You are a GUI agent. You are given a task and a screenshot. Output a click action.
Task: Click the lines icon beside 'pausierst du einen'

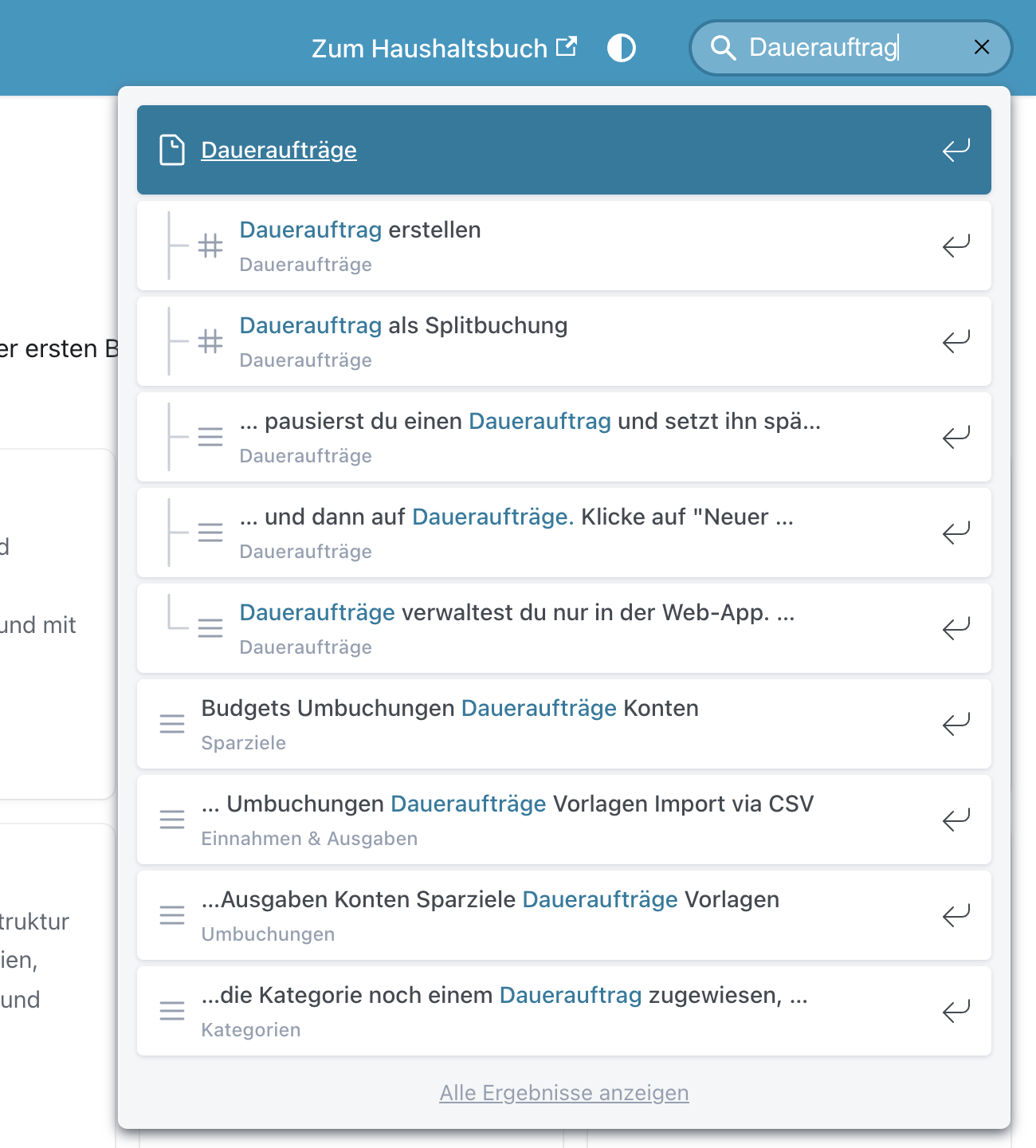point(210,437)
